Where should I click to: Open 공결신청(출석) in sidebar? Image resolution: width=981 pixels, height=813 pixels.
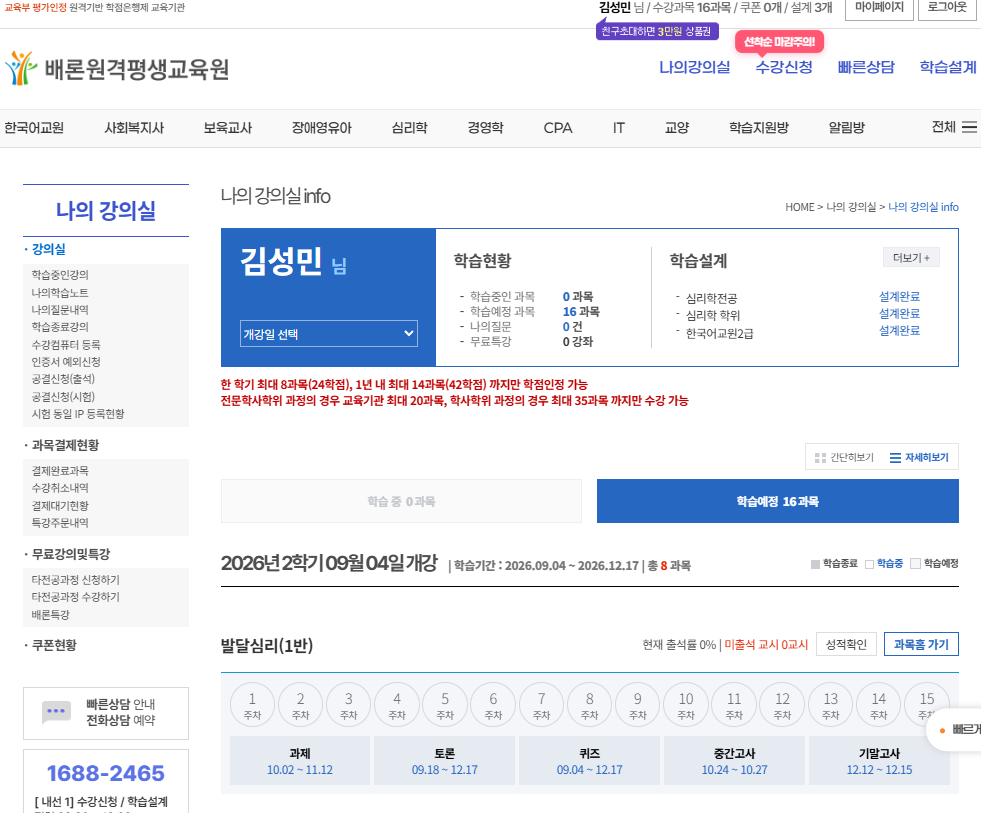click(63, 379)
